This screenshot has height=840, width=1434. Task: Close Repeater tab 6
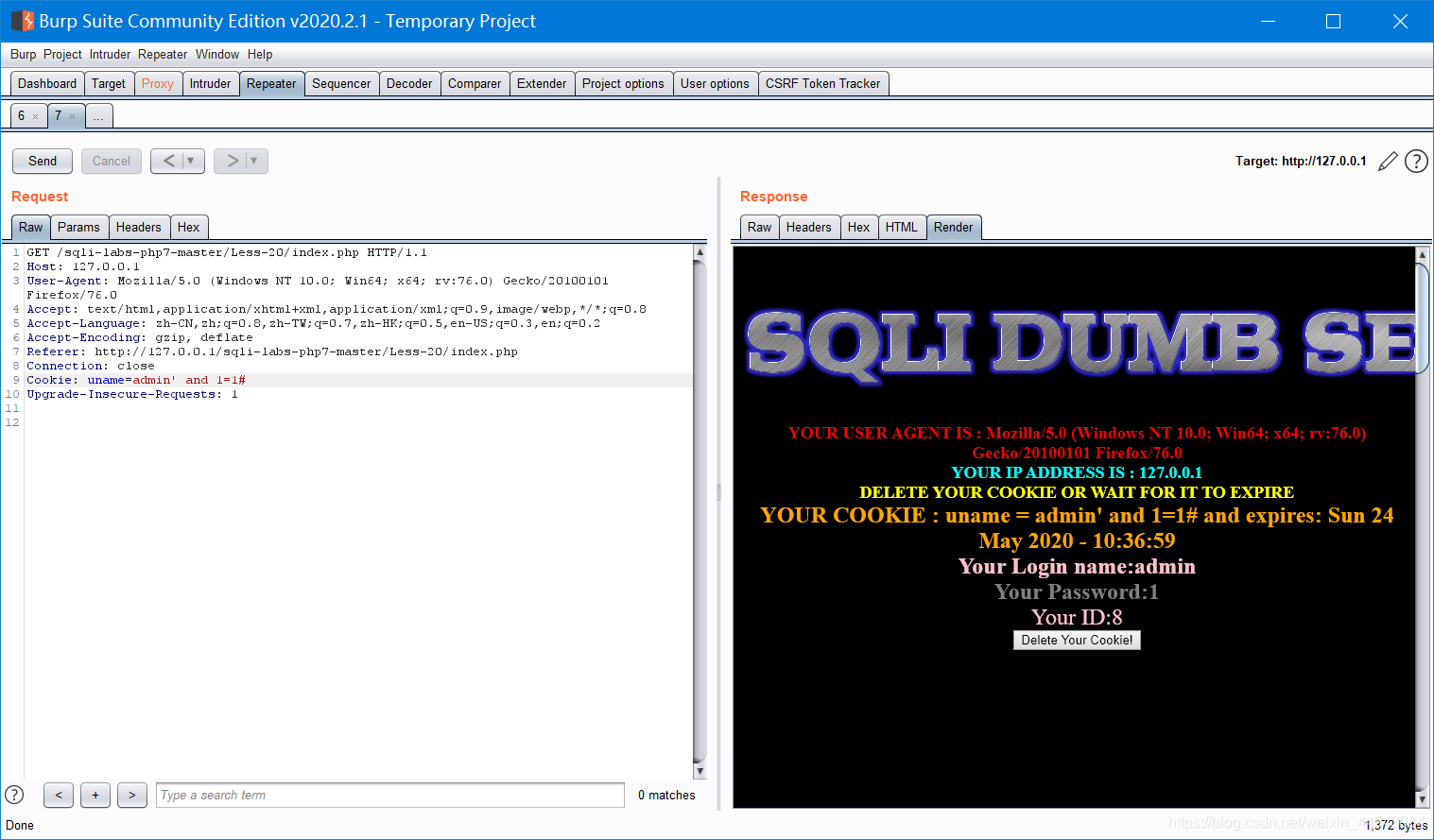point(36,117)
